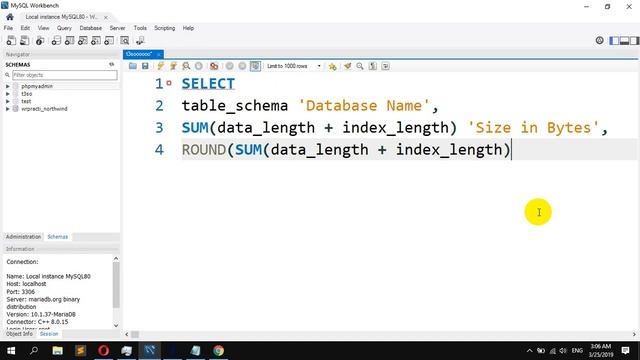The width and height of the screenshot is (640, 360).
Task: Place cursor on SELECT keyword line
Action: 208,84
